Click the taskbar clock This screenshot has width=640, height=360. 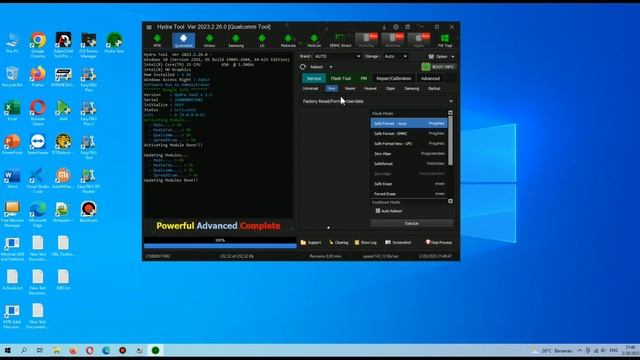point(630,350)
